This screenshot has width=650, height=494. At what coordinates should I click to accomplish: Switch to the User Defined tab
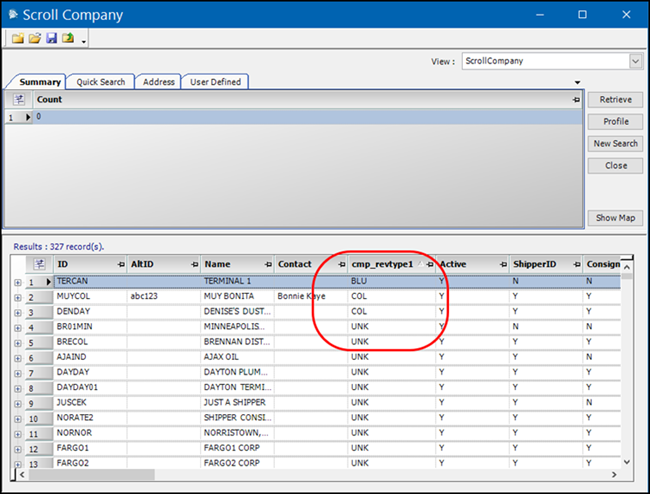pyautogui.click(x=215, y=82)
